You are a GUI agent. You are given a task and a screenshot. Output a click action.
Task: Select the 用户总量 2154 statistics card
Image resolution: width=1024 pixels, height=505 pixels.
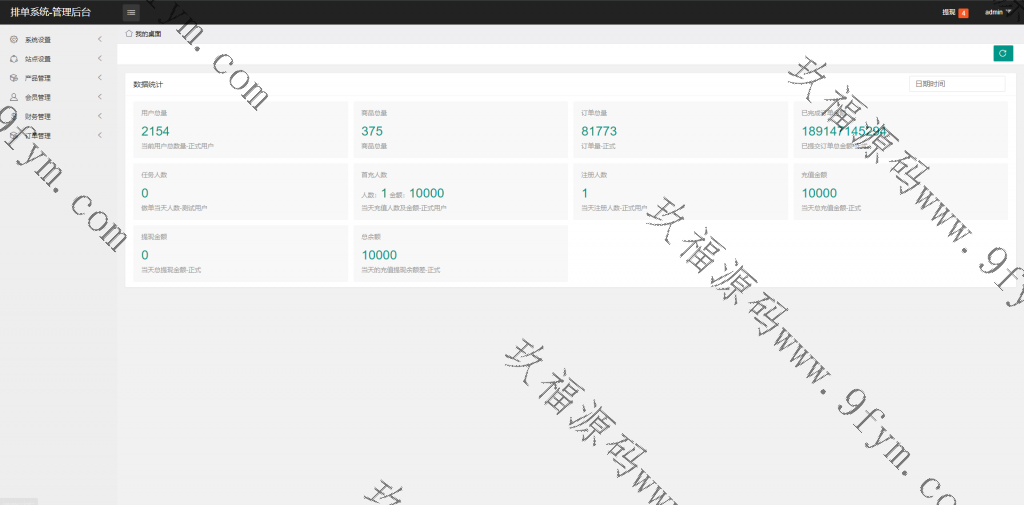coord(240,131)
